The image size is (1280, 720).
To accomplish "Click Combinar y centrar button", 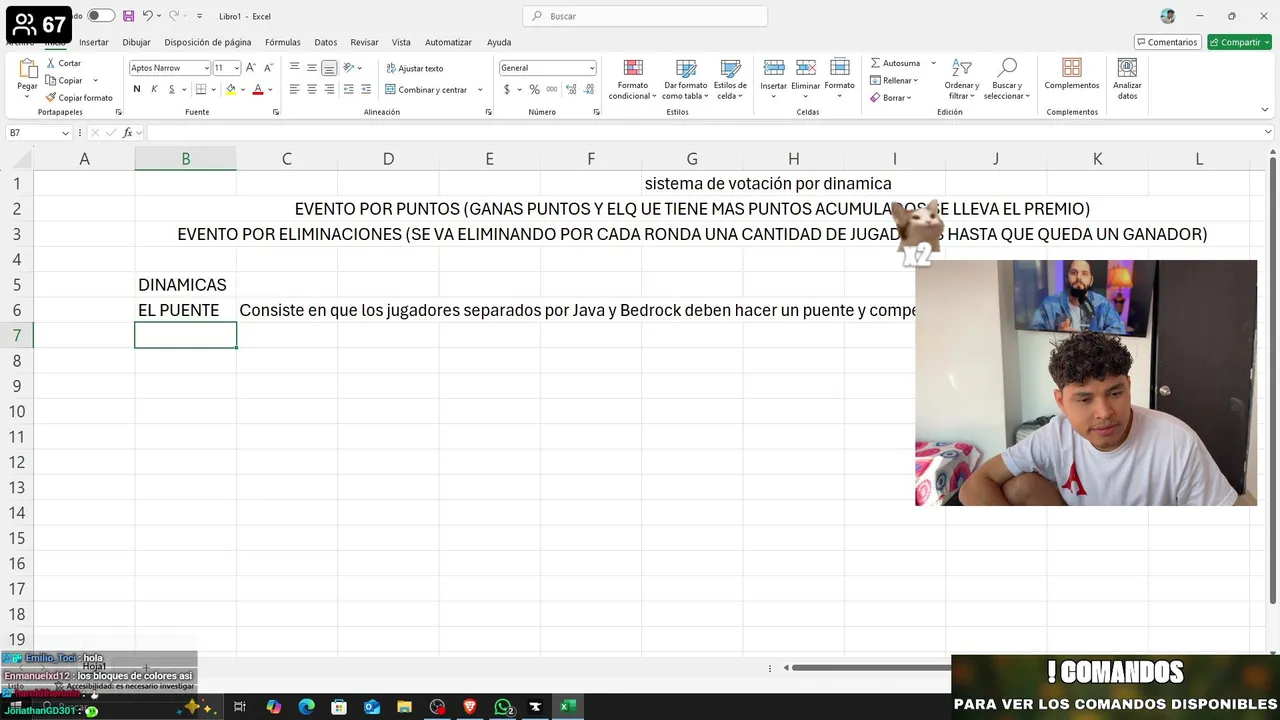I will pos(427,90).
